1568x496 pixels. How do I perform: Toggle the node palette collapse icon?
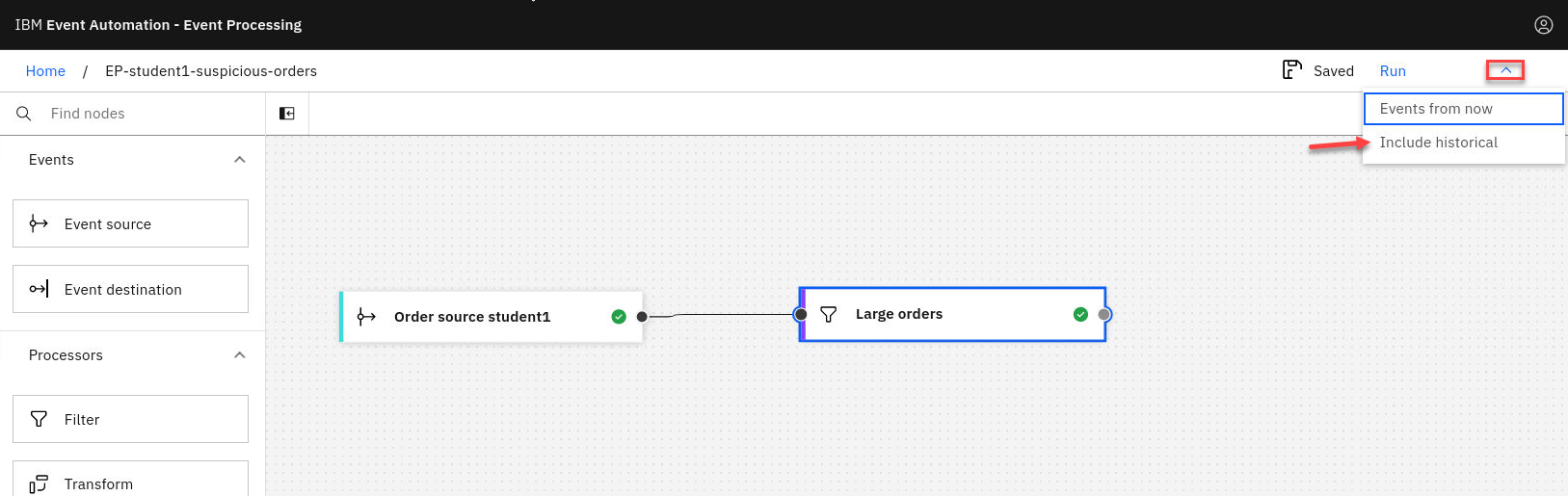click(287, 114)
